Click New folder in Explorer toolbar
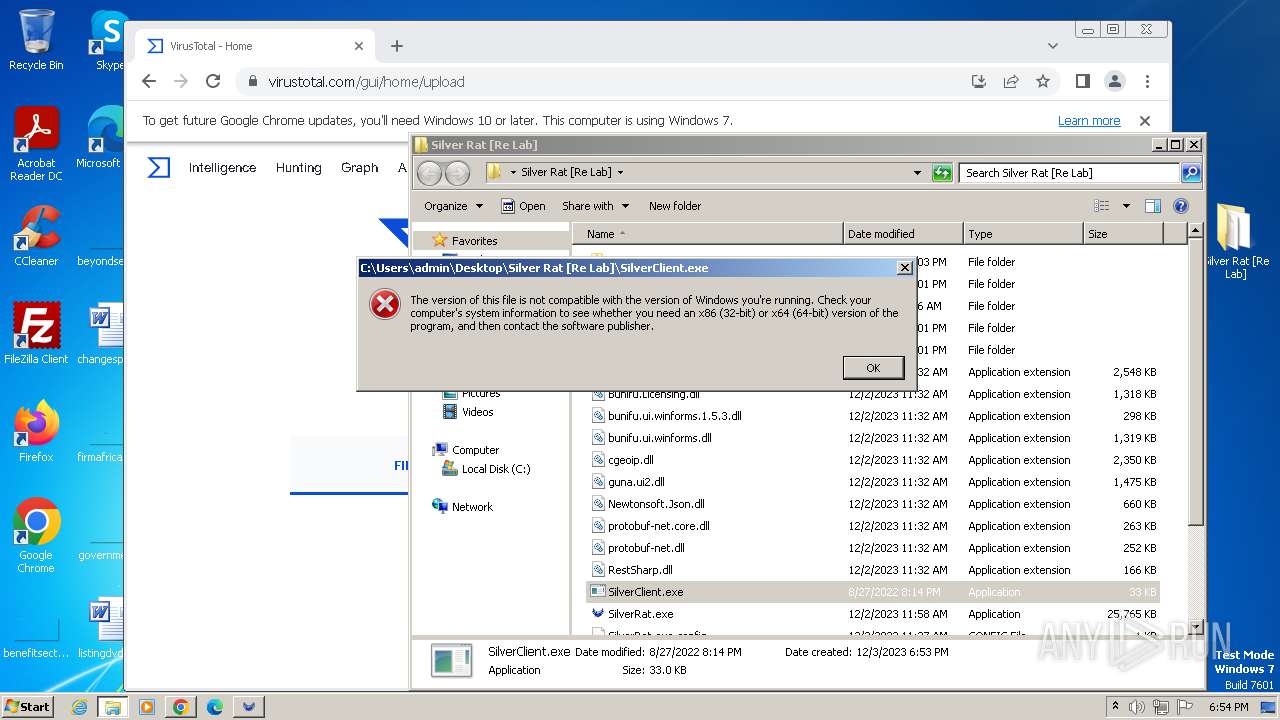This screenshot has width=1280, height=720. pyautogui.click(x=675, y=206)
